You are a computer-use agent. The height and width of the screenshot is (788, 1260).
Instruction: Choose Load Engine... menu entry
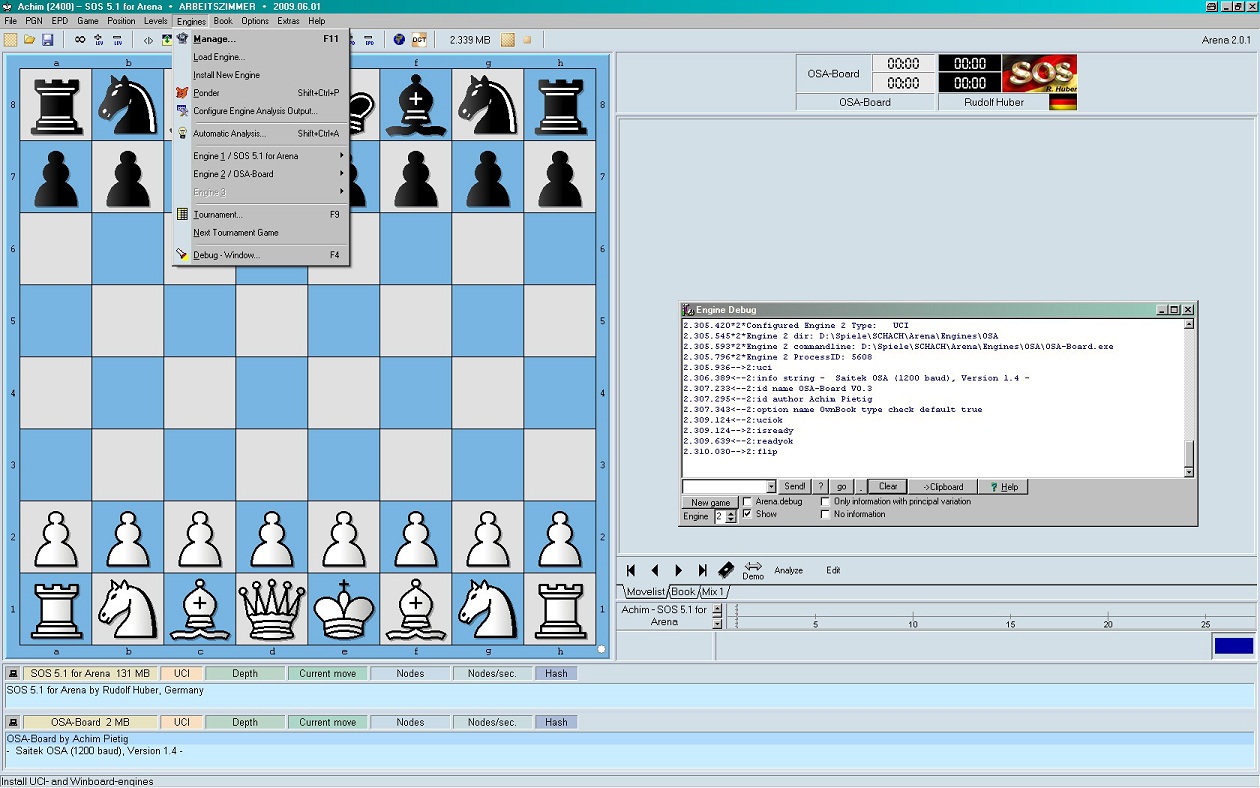tap(260, 57)
